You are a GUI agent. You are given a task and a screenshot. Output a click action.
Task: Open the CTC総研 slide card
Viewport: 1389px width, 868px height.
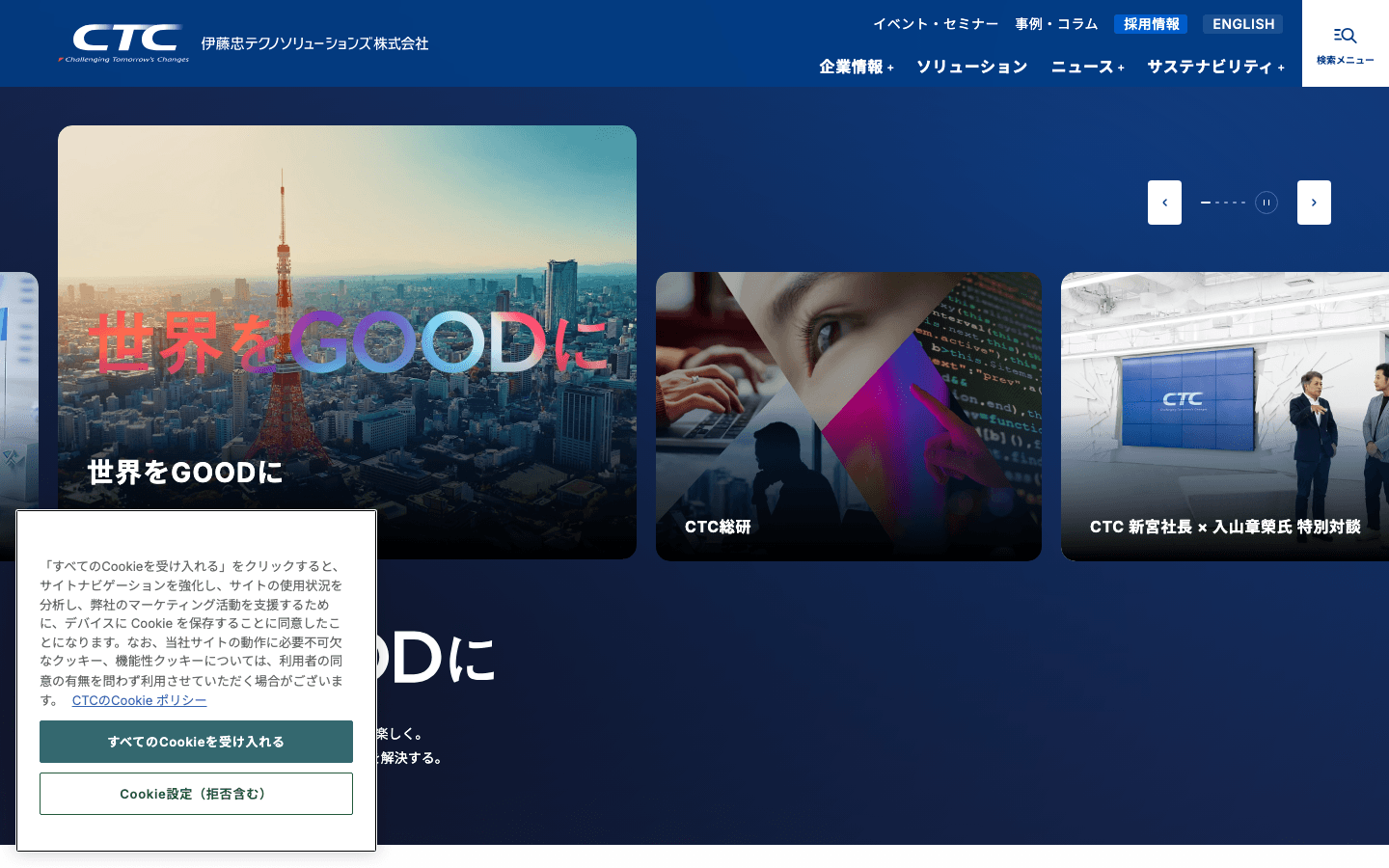pos(849,417)
